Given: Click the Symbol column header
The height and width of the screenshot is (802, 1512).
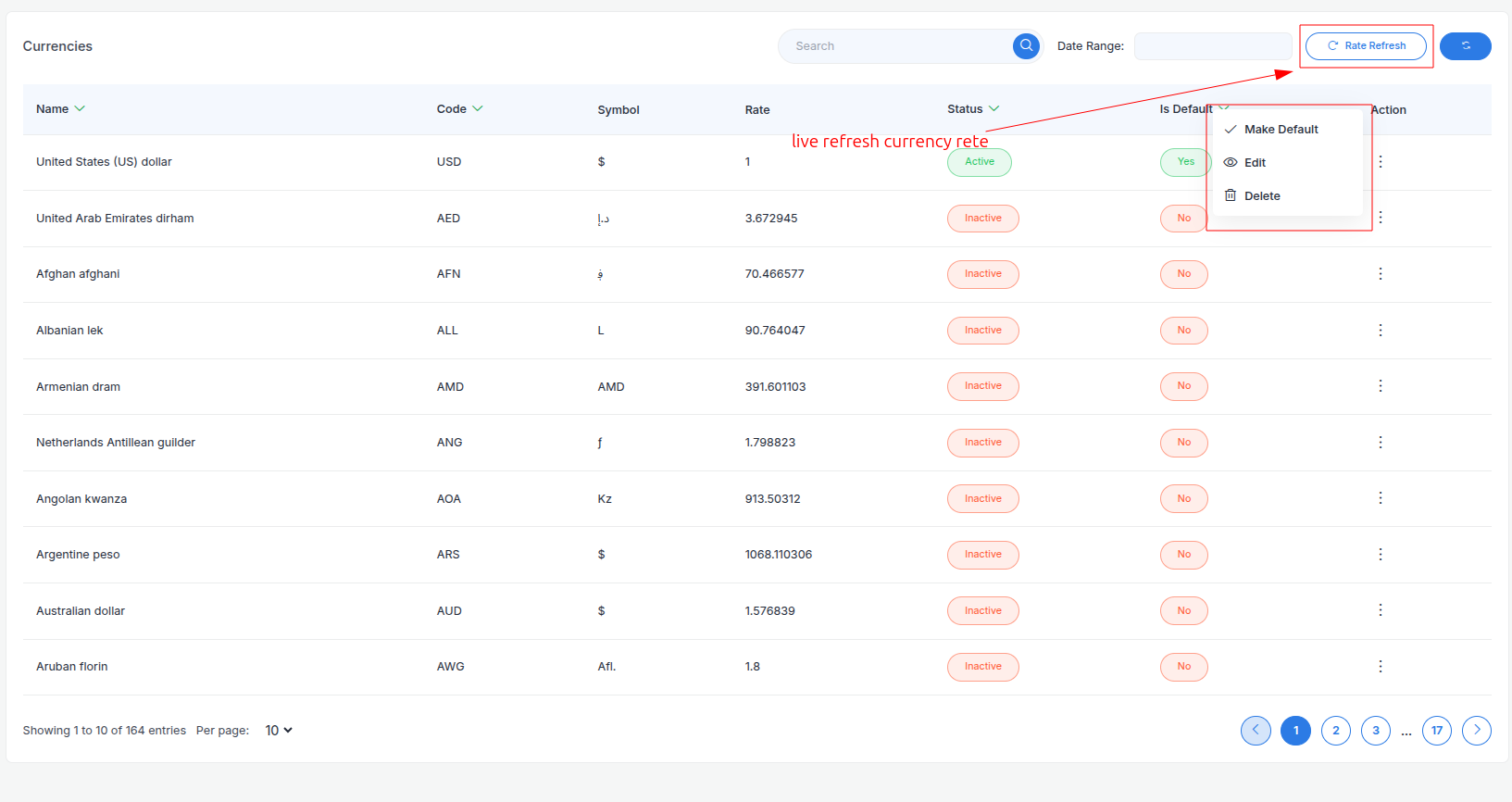Looking at the screenshot, I should pos(619,109).
